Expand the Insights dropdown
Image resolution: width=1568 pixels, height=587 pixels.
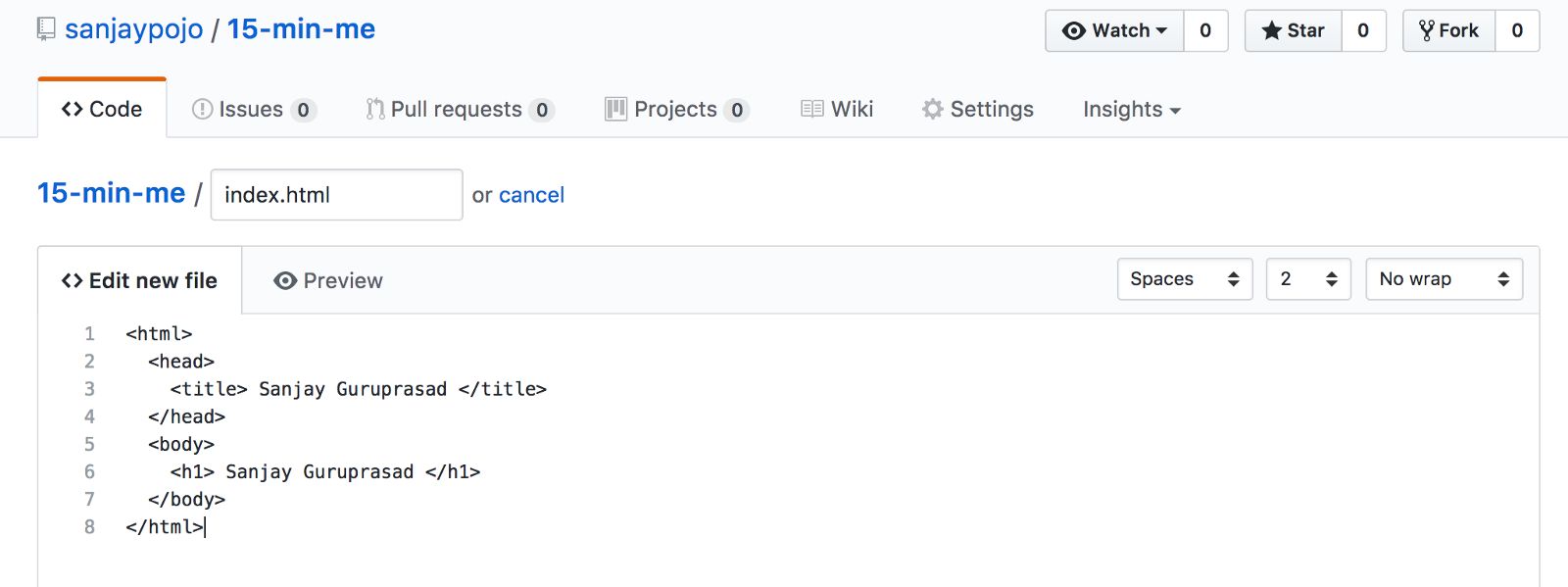click(x=1132, y=109)
